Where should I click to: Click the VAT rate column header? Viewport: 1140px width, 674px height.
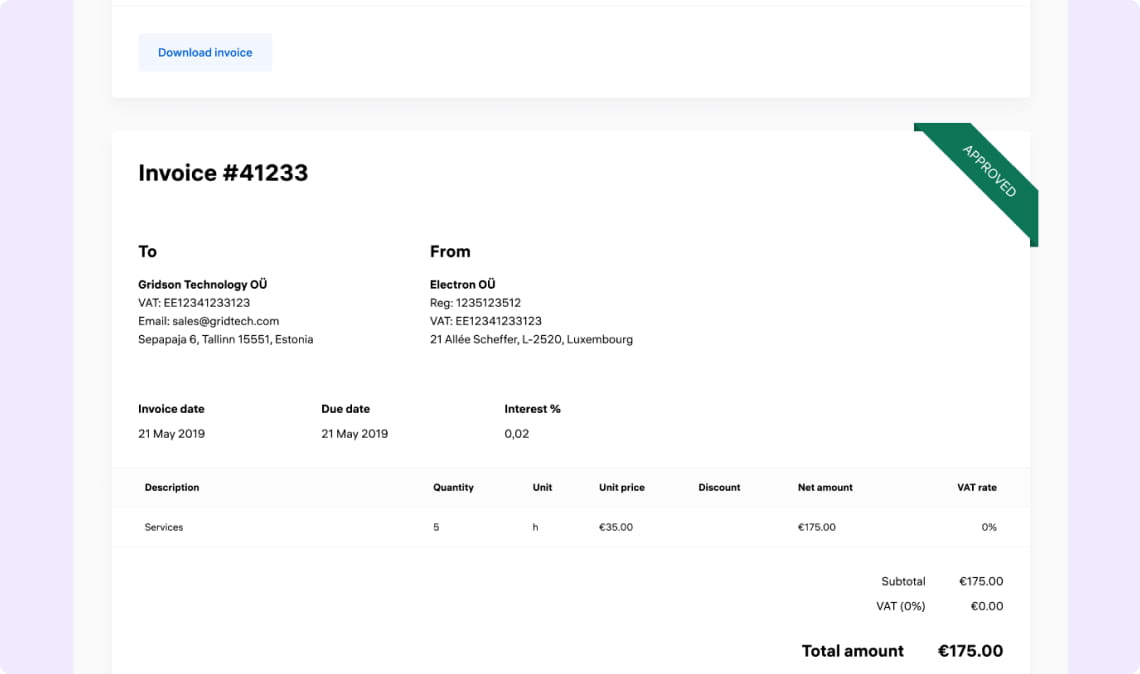(x=976, y=488)
